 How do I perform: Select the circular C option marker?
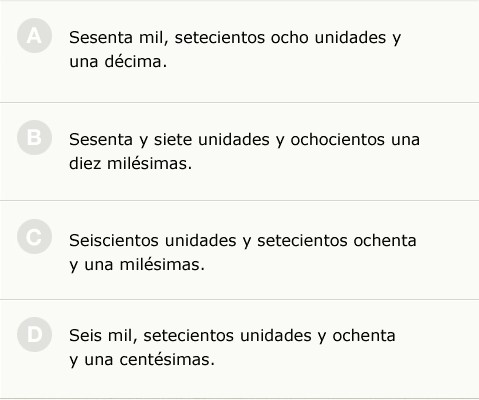point(34,237)
